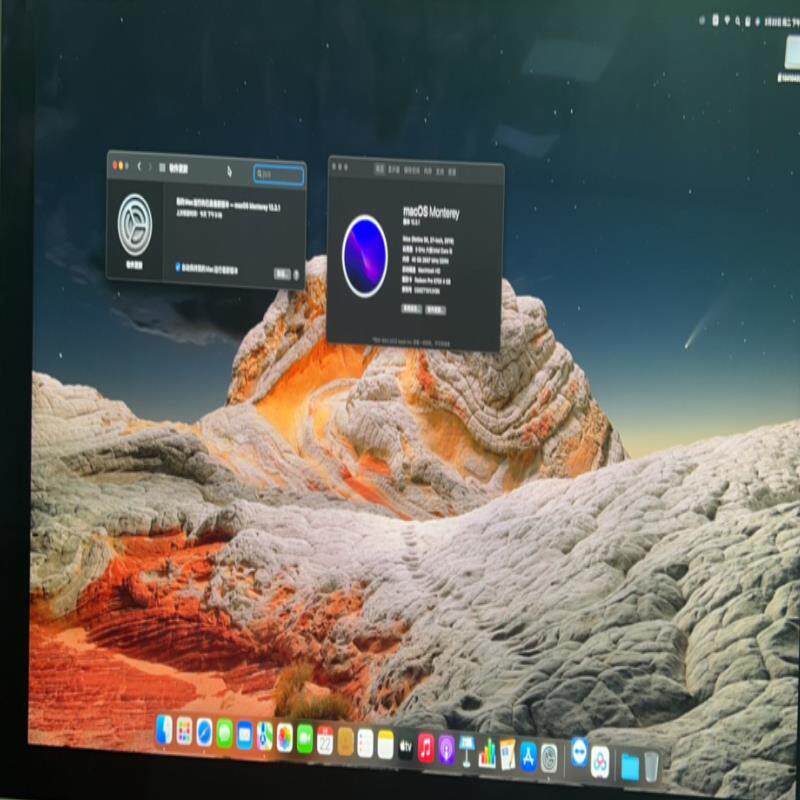Open Launchpad in the Dock

[184, 731]
